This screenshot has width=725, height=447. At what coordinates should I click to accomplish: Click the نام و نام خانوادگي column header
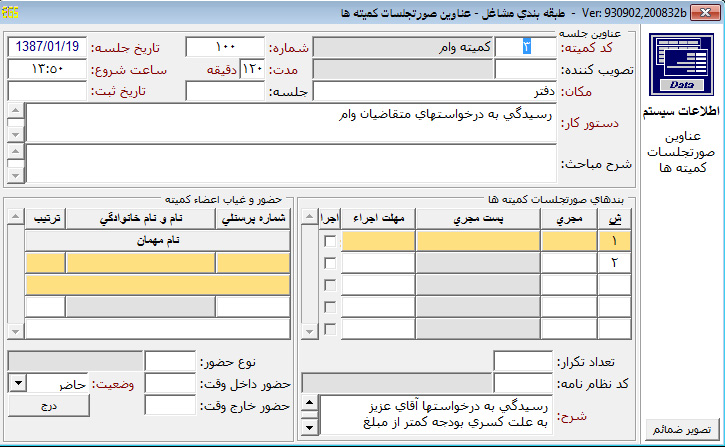(x=140, y=219)
